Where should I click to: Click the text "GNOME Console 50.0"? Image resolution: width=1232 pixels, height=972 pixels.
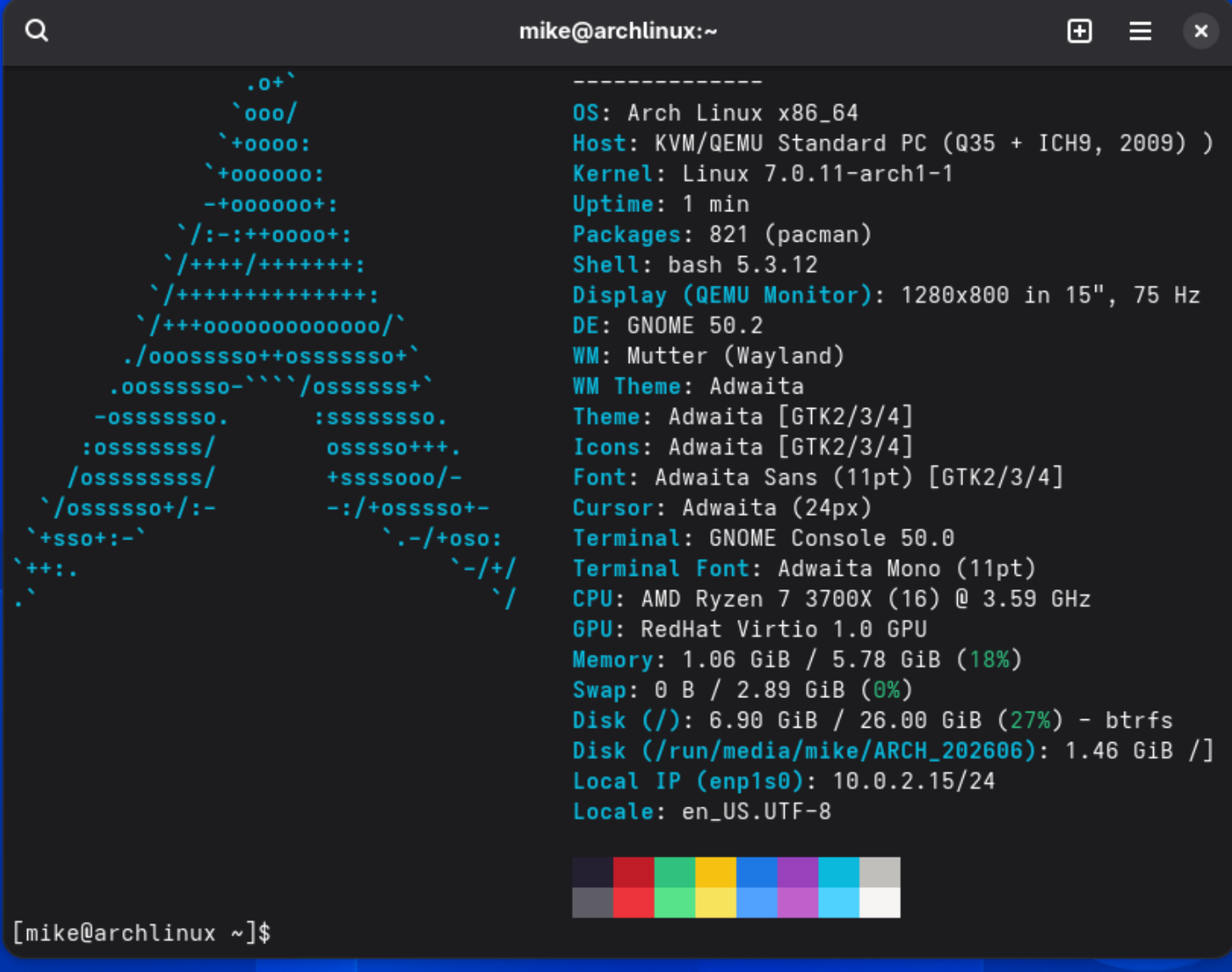click(x=832, y=539)
